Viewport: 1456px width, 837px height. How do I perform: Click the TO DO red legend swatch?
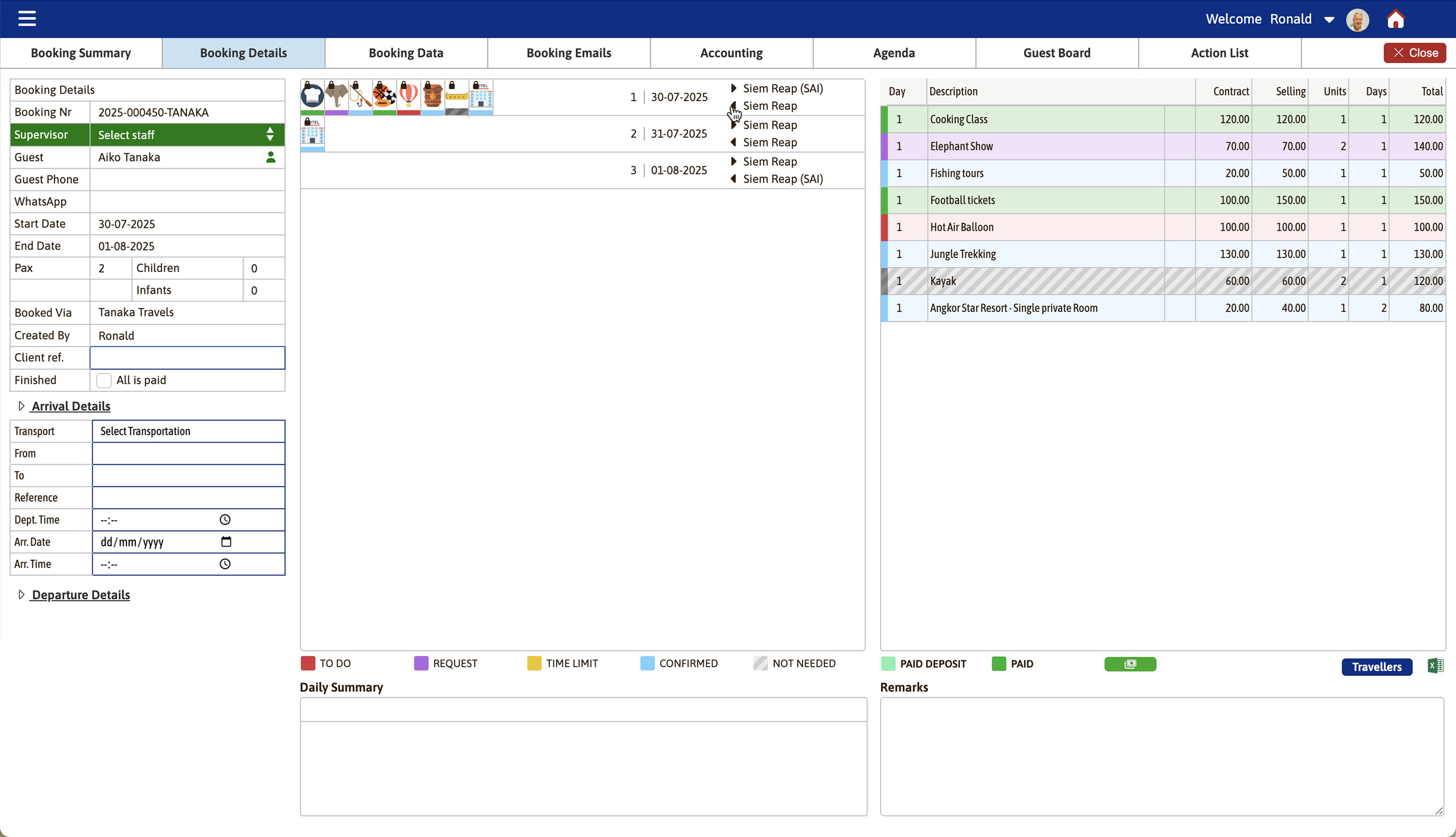[308, 664]
